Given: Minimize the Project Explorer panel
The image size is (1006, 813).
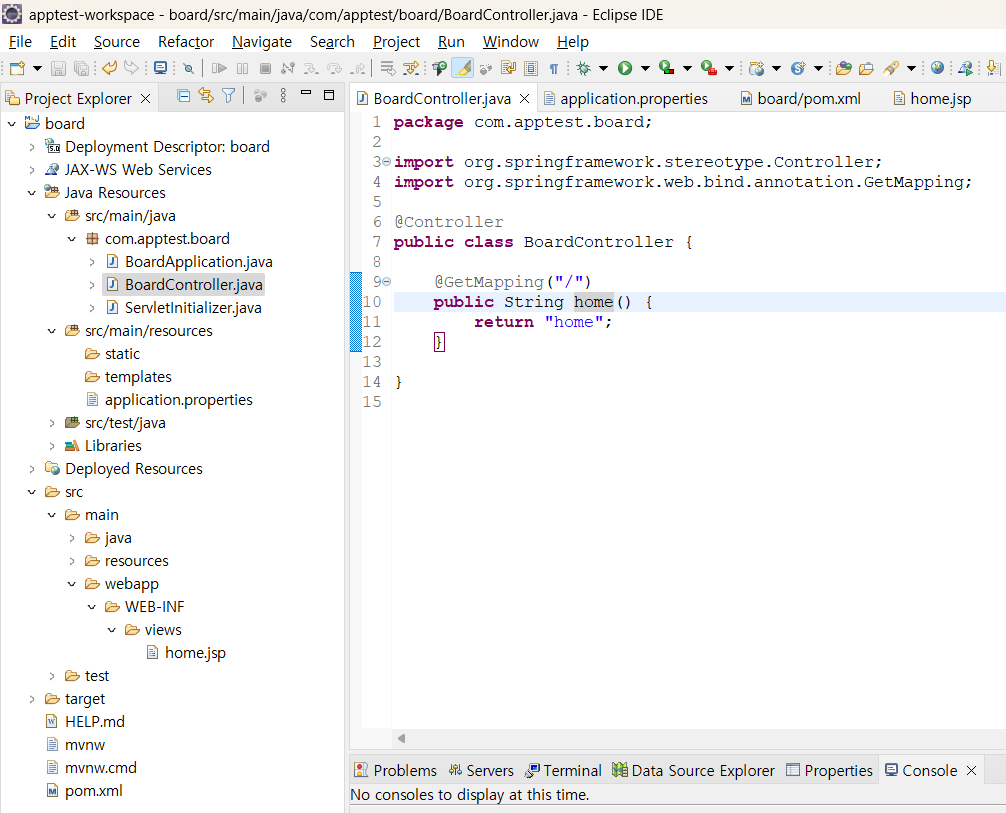Looking at the screenshot, I should (306, 94).
